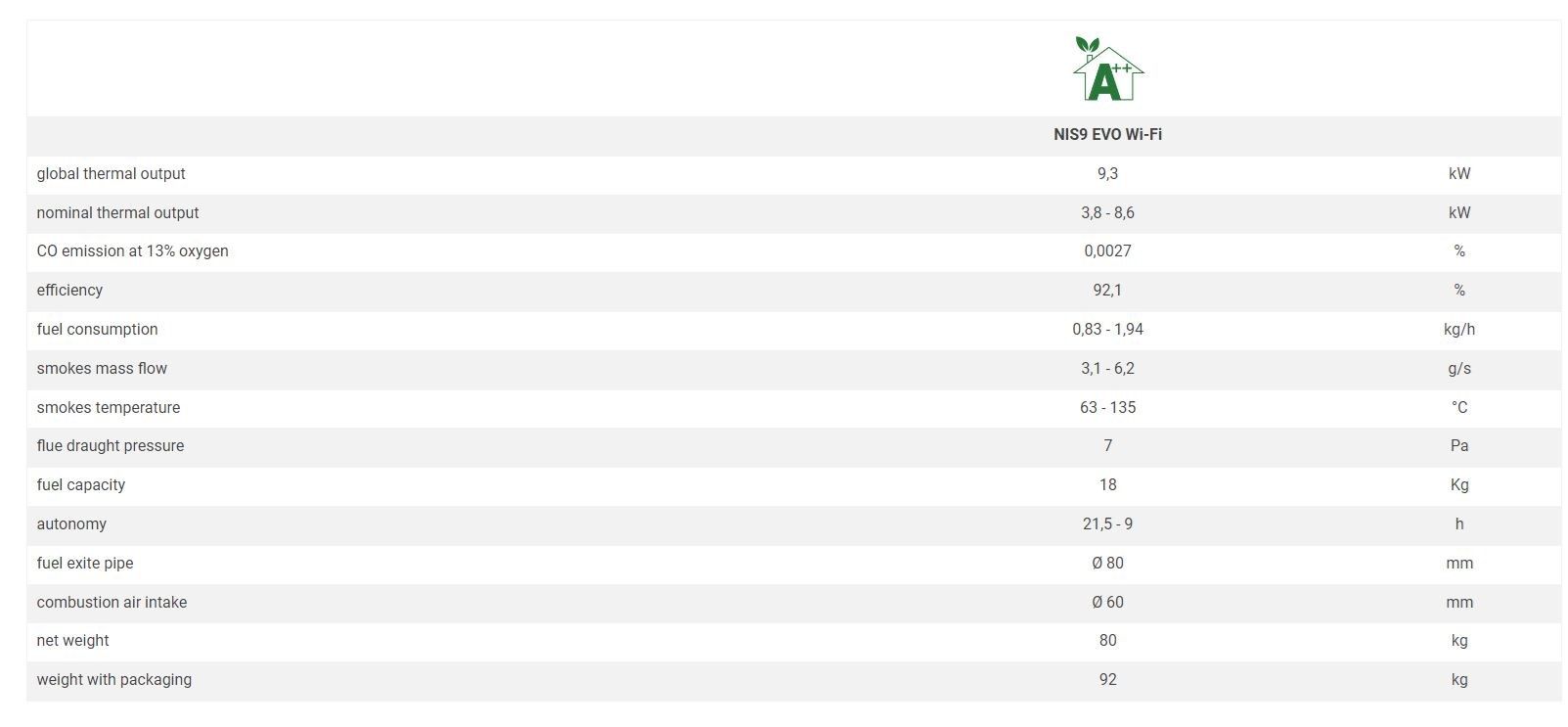The width and height of the screenshot is (1568, 727).
Task: Click the nominal thermal output value 3,8 - 8,6
Action: click(1107, 213)
